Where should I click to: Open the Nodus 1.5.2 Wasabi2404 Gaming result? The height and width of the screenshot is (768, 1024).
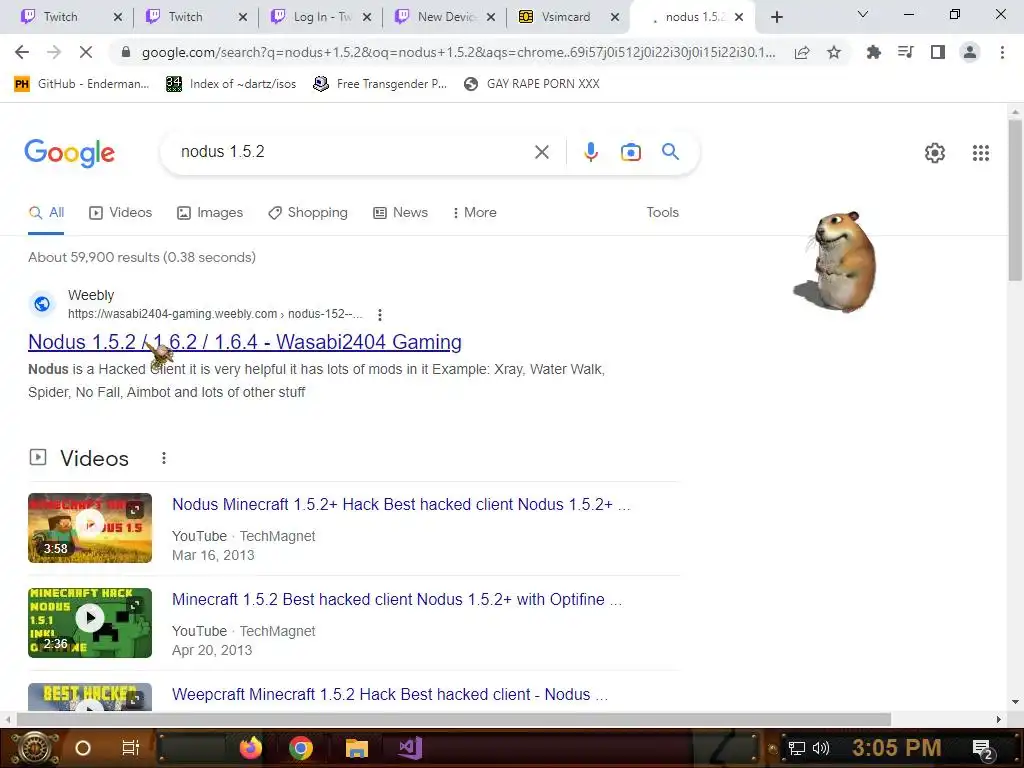point(245,342)
